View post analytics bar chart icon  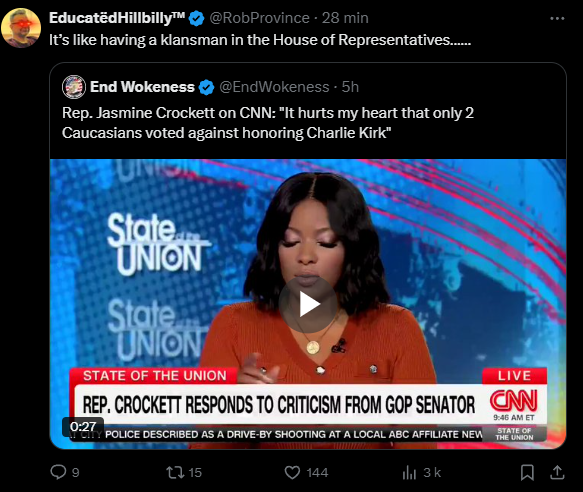point(409,473)
